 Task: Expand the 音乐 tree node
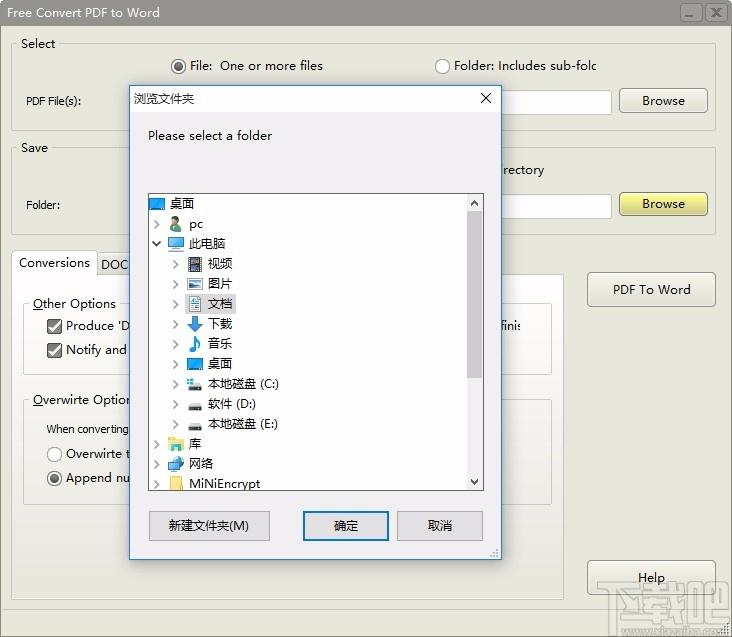[x=176, y=344]
